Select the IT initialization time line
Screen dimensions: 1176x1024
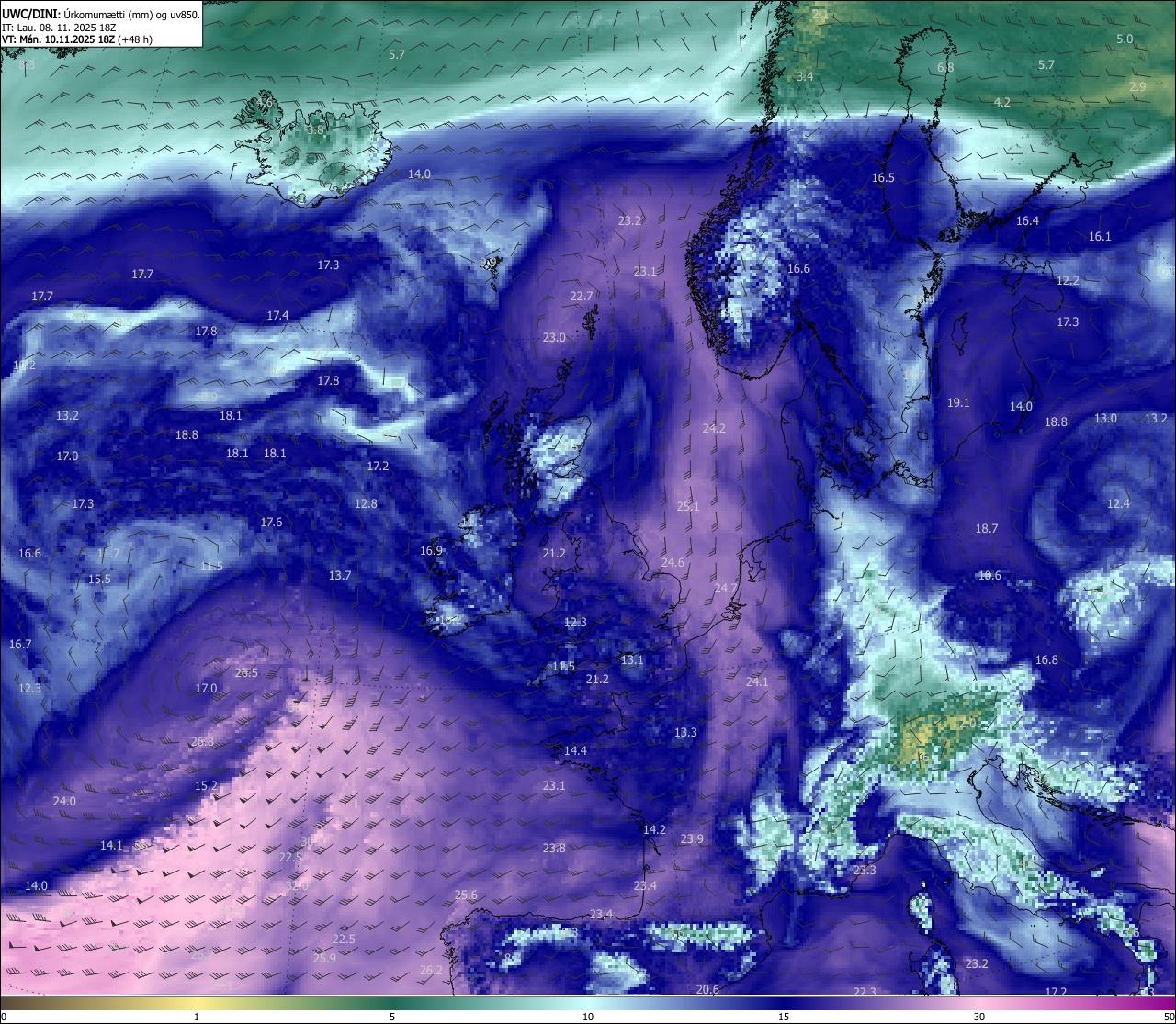click(x=58, y=28)
